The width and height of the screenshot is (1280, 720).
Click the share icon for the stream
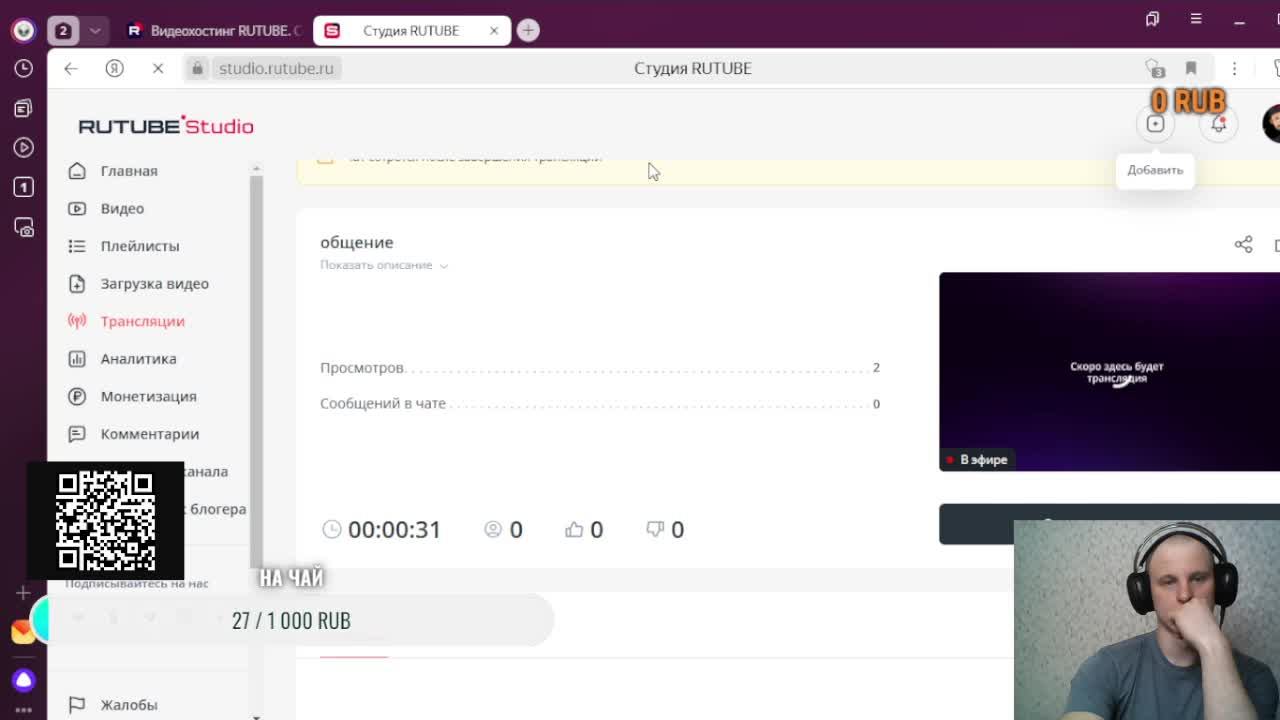pos(1243,245)
